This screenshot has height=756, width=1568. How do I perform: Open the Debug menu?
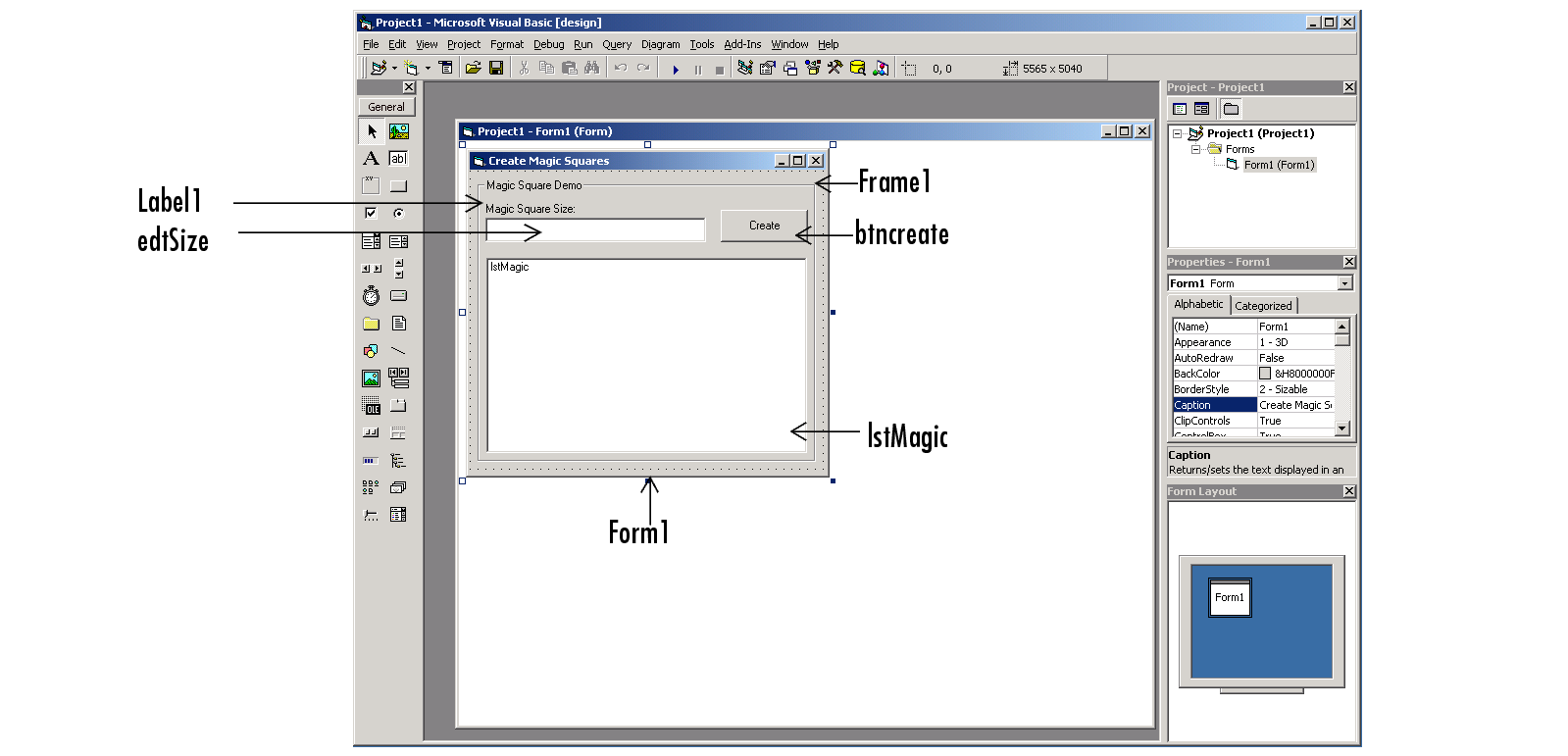coord(549,44)
